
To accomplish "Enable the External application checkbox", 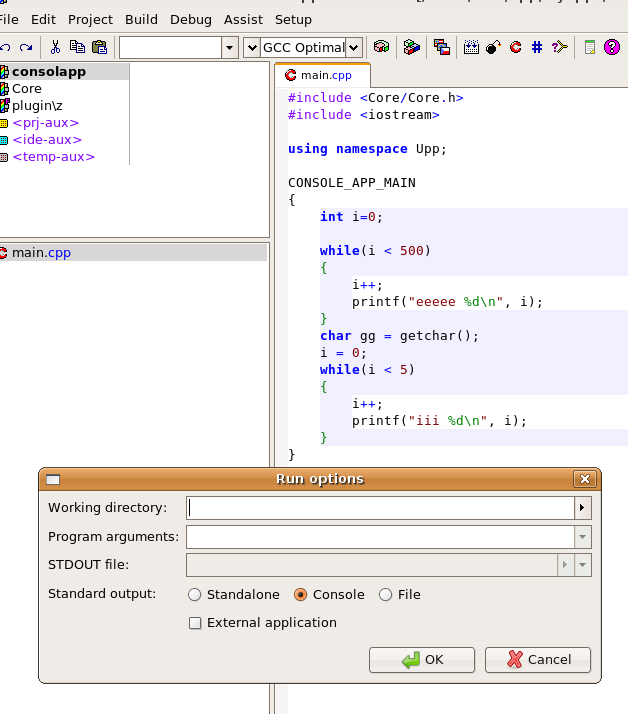I will [x=195, y=623].
